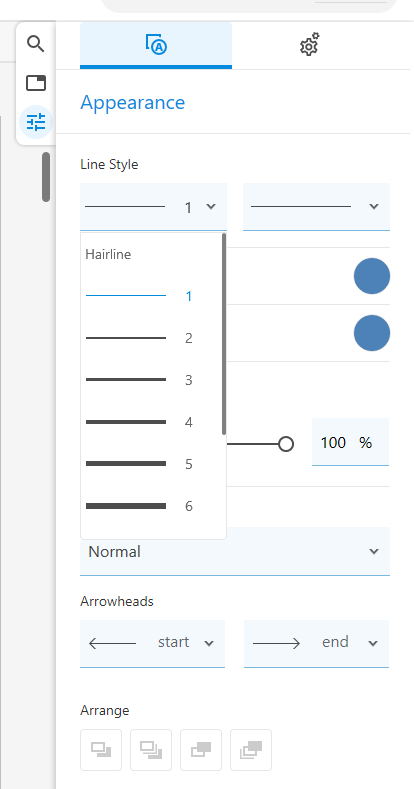Expand the Normal blend mode dropdown
The width and height of the screenshot is (414, 789).
tap(235, 551)
